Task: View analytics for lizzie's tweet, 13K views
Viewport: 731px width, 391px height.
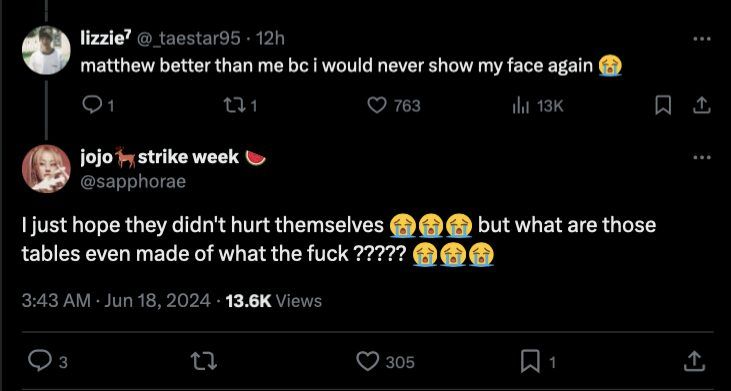Action: tap(538, 106)
